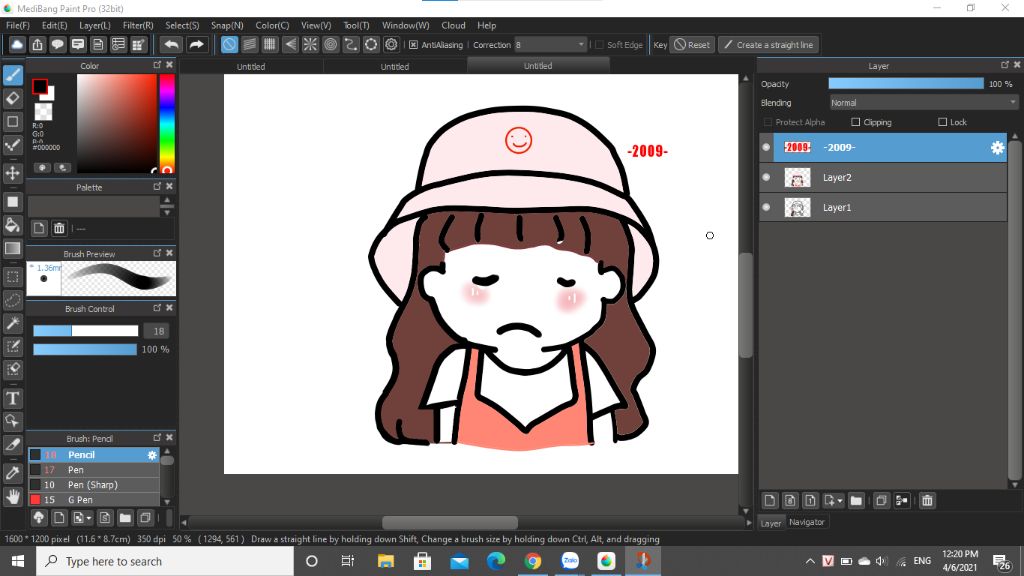The height and width of the screenshot is (576, 1024).
Task: Select the Move tool
Action: (12, 173)
